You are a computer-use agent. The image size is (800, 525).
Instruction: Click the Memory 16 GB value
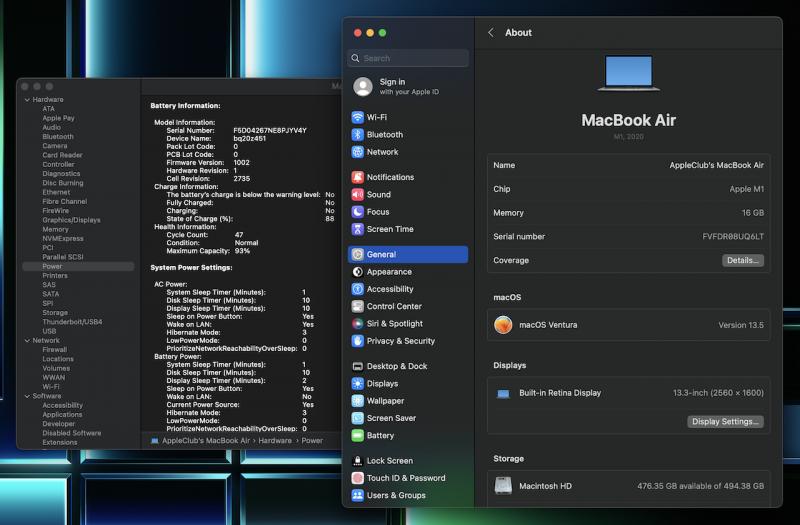pos(753,213)
